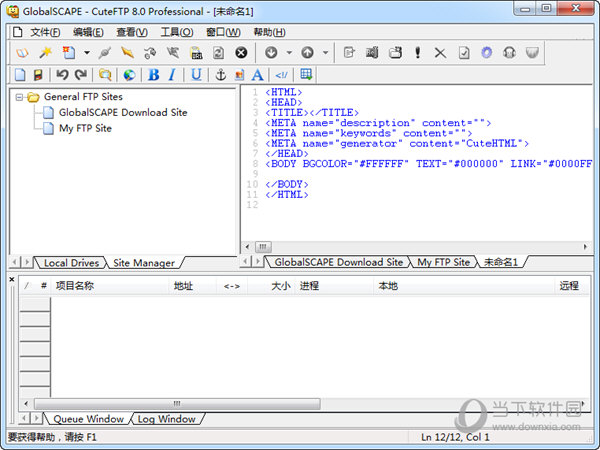This screenshot has height=450, width=600.
Task: Undo the last edit
Action: coord(62,75)
